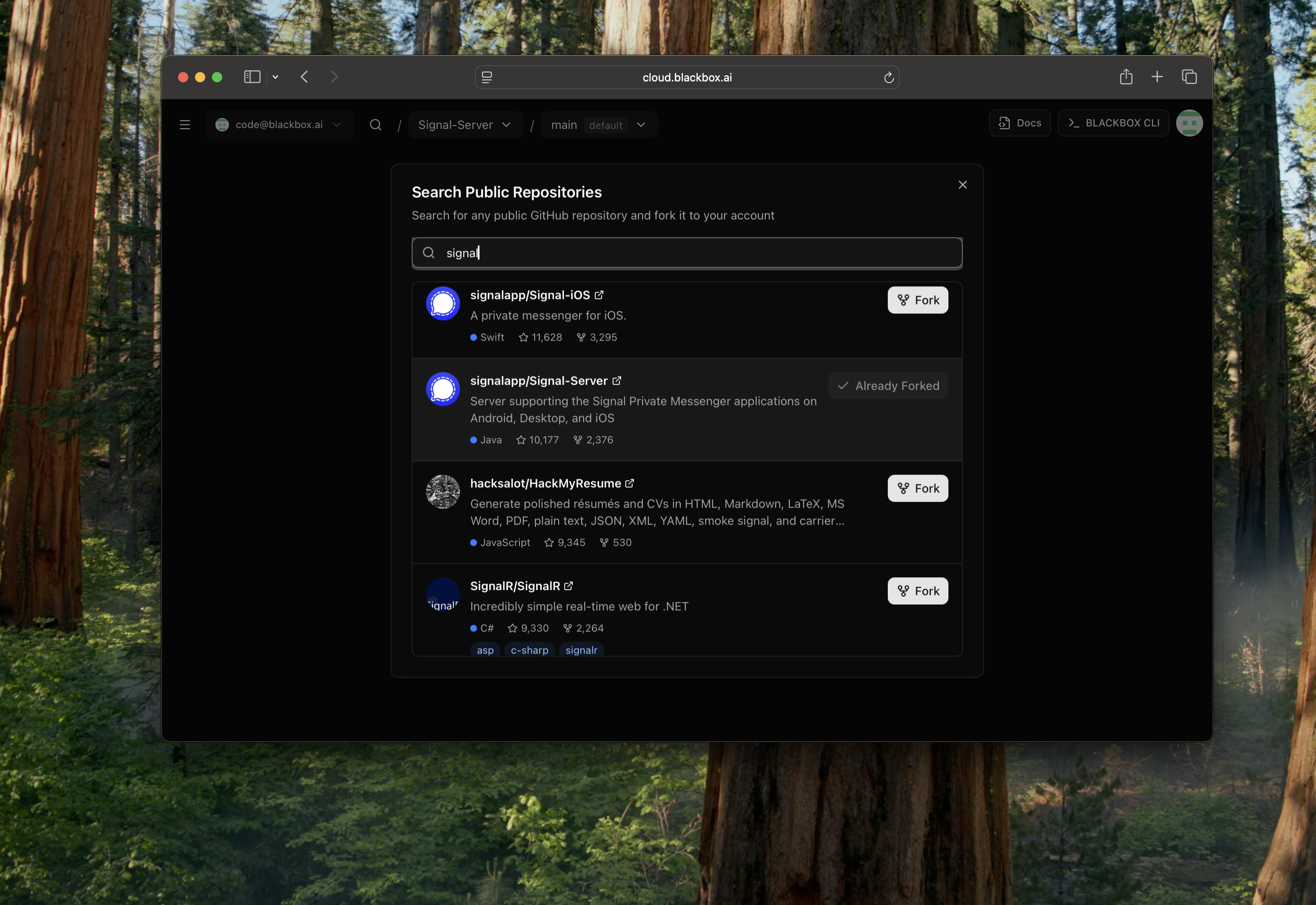Click inside the repository search field
Viewport: 1316px width, 905px height.
tap(686, 253)
